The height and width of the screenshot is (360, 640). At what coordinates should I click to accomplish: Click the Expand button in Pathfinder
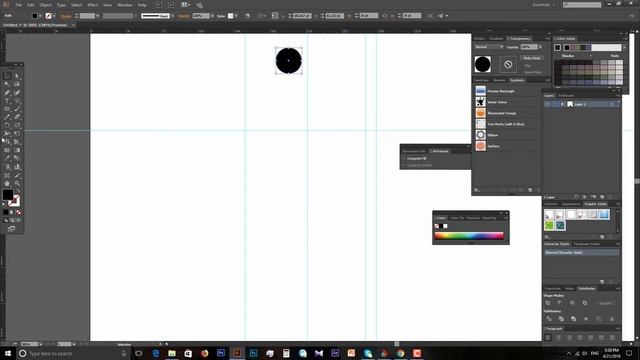click(x=605, y=303)
